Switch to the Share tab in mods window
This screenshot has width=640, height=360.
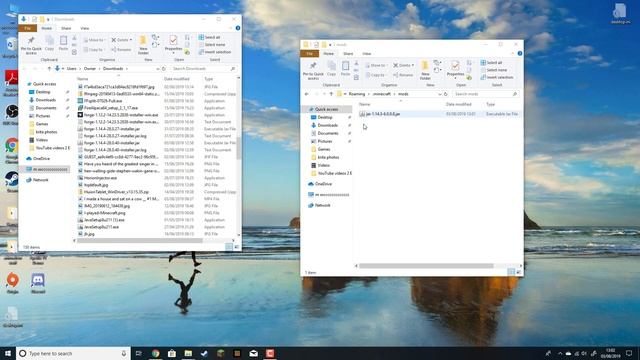click(348, 53)
